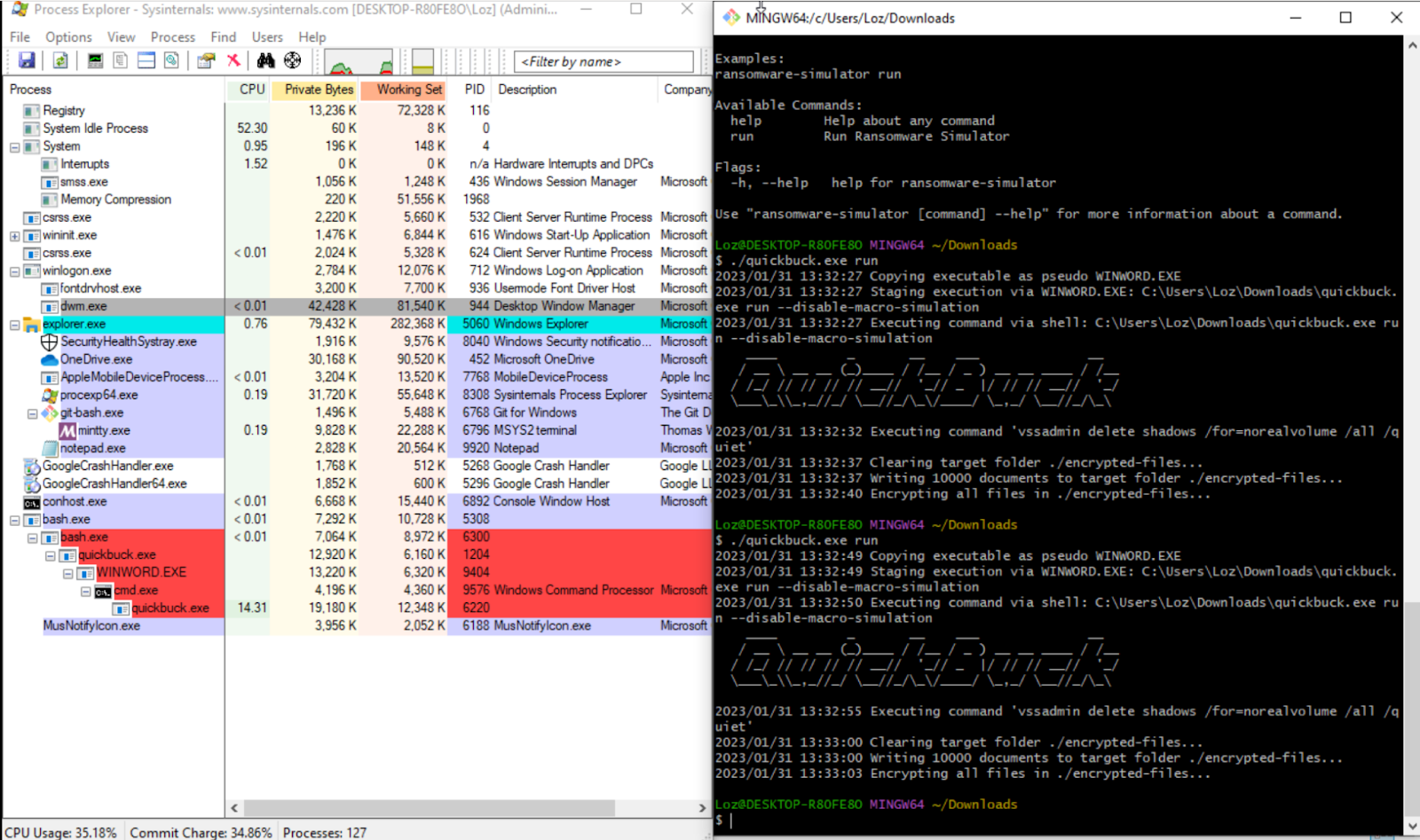
Task: Open System Information from the toolbar
Action: (x=95, y=60)
